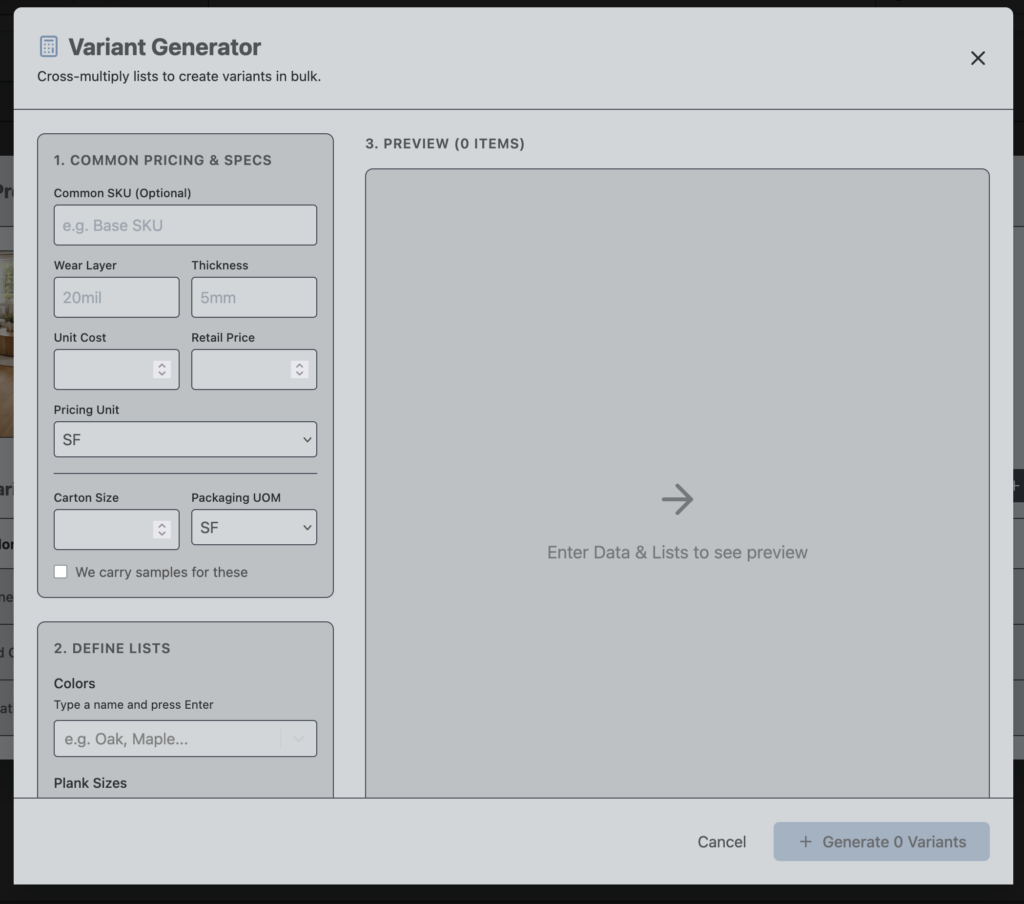Click into the Thickness field
Image resolution: width=1024 pixels, height=904 pixels.
(x=254, y=297)
